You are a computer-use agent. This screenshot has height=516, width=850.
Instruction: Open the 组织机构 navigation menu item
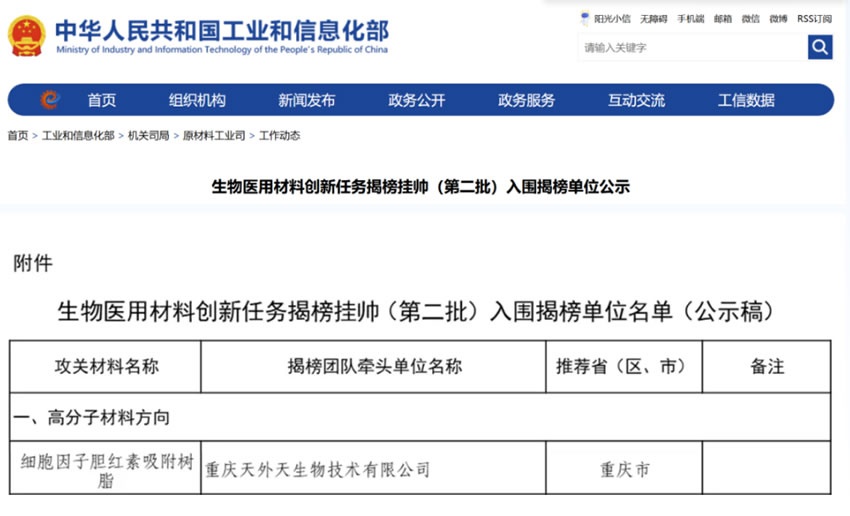point(197,100)
